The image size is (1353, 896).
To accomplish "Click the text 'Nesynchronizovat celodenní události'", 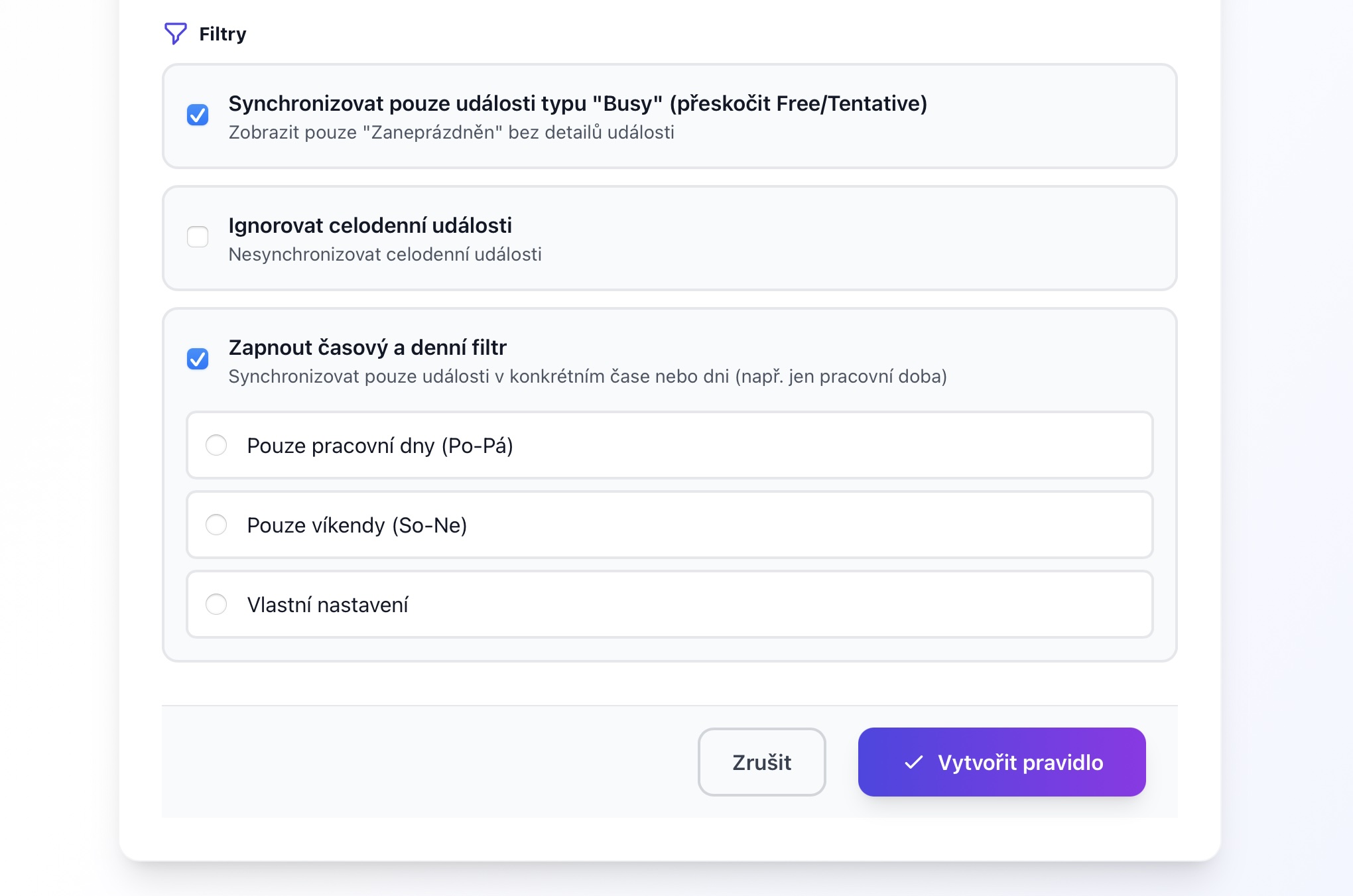I will [x=385, y=254].
